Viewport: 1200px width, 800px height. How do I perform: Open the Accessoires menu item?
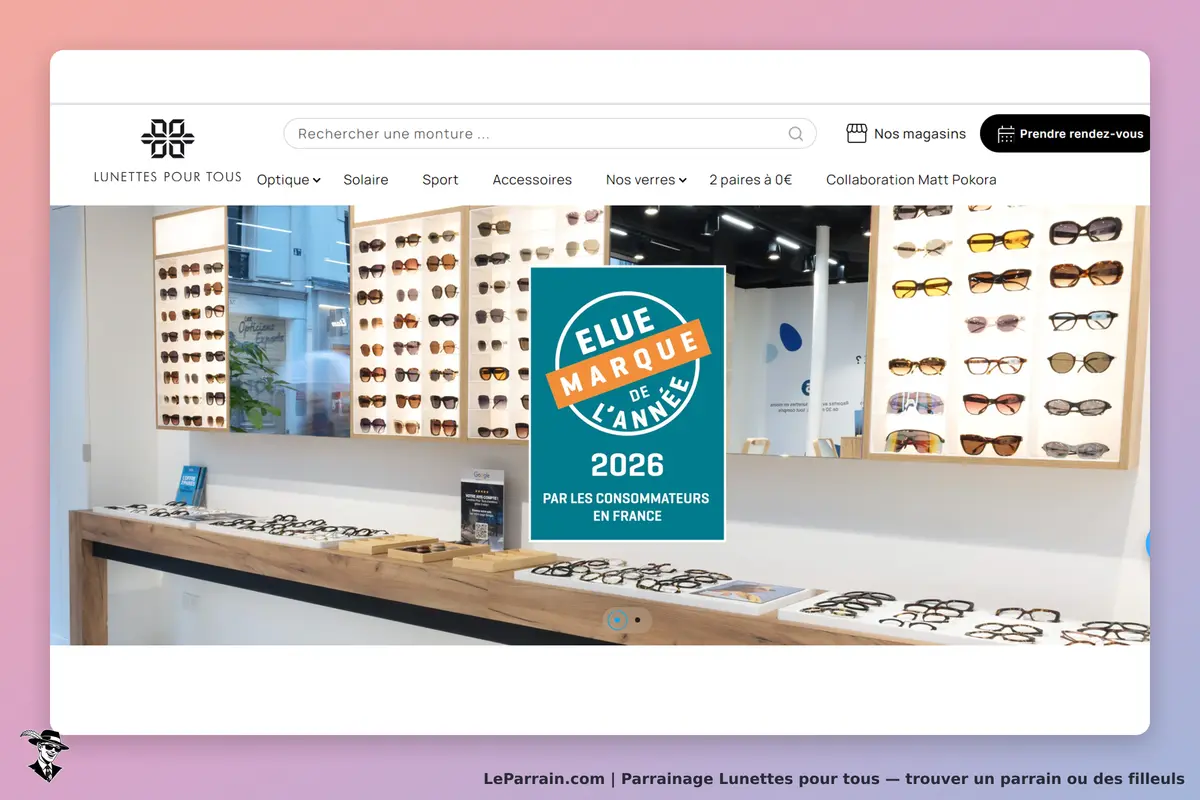(x=532, y=180)
